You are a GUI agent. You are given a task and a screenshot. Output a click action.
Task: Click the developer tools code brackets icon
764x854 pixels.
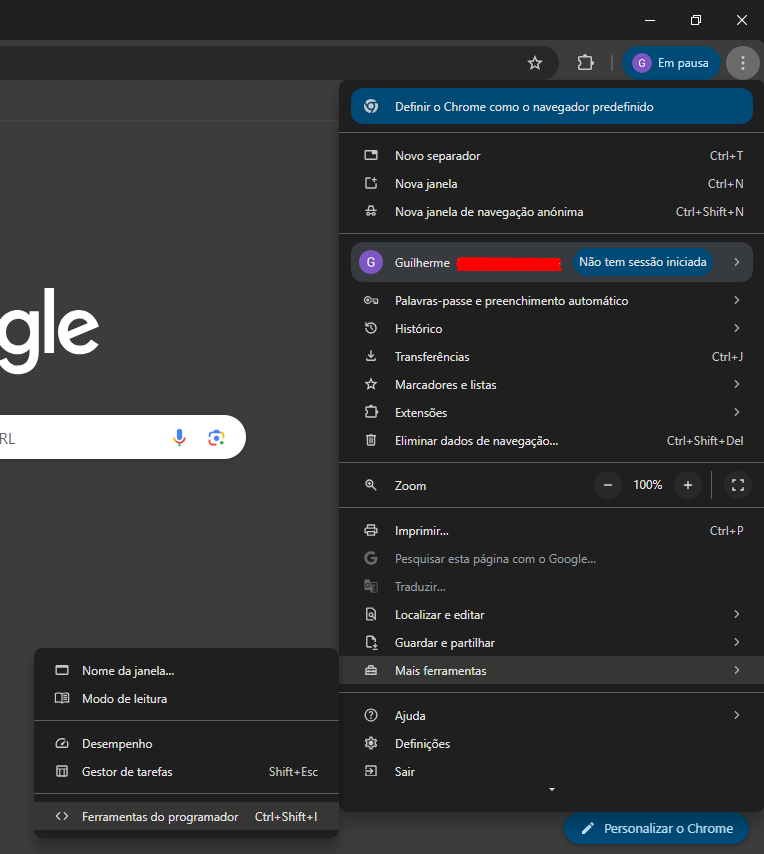[62, 816]
